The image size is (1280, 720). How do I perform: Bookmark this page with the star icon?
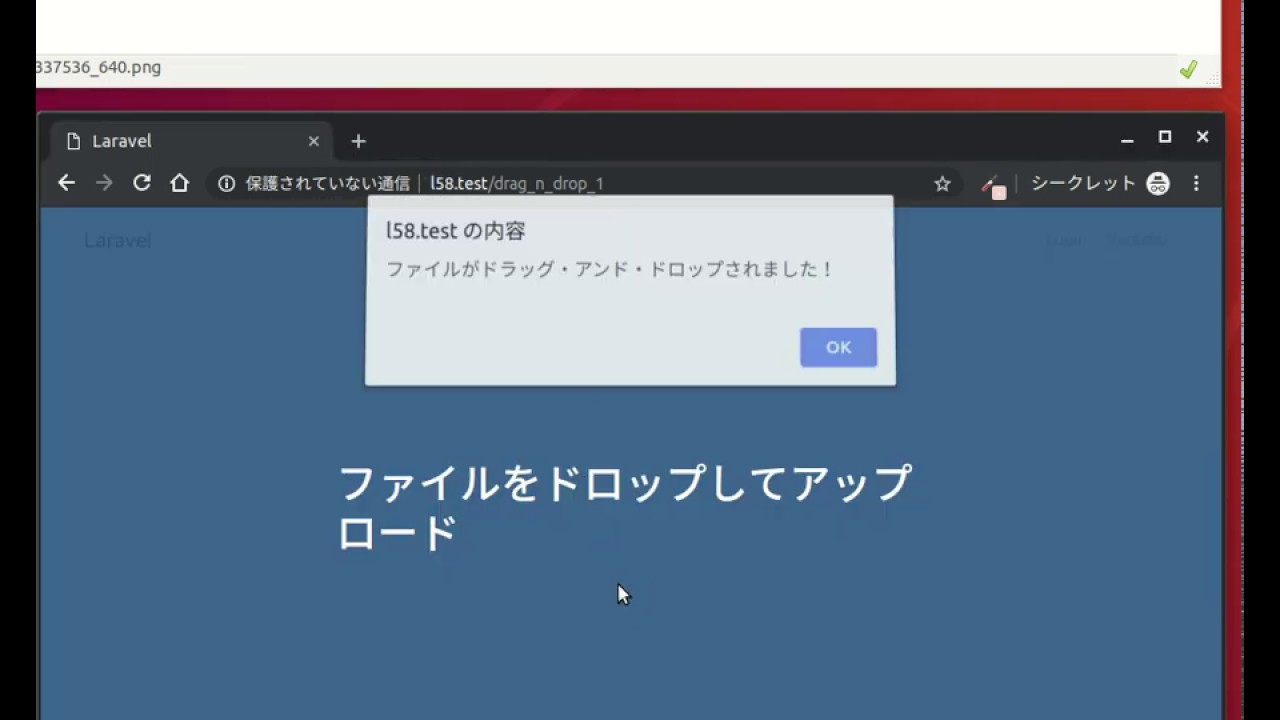942,183
